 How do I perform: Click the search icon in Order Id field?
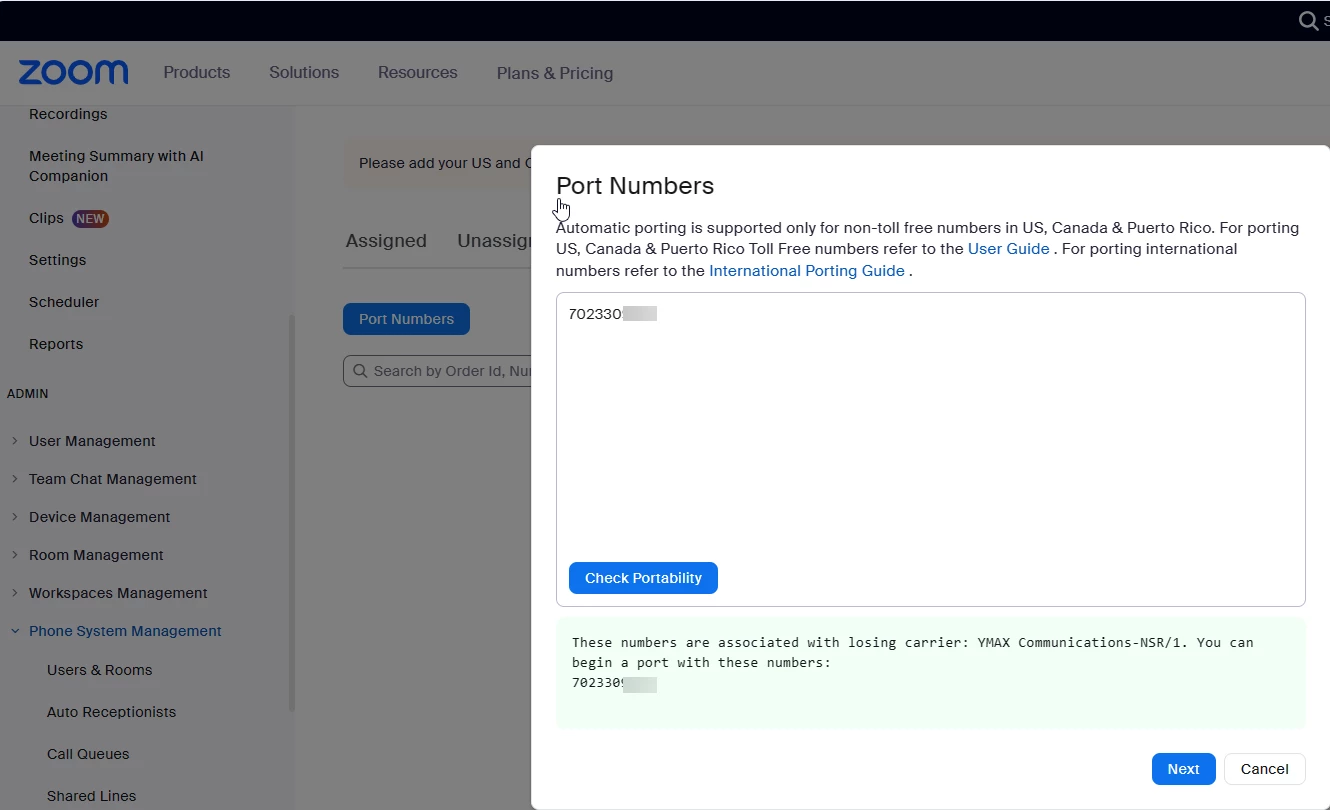pos(360,371)
